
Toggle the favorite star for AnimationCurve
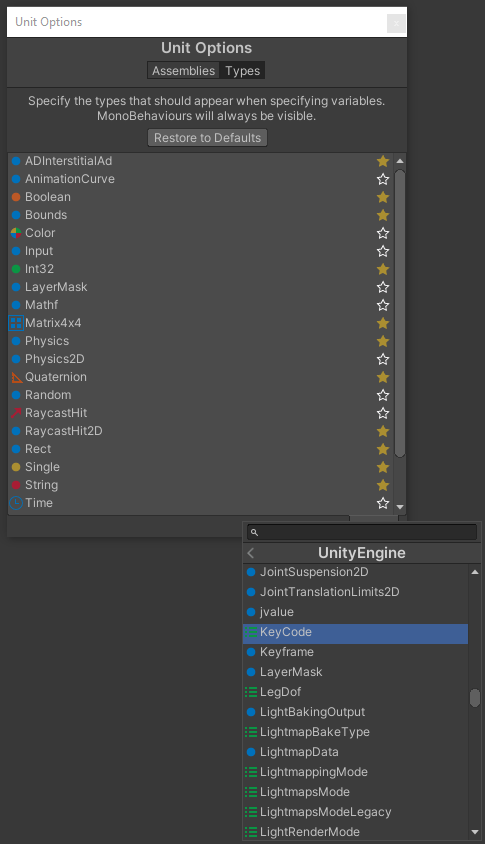point(383,179)
